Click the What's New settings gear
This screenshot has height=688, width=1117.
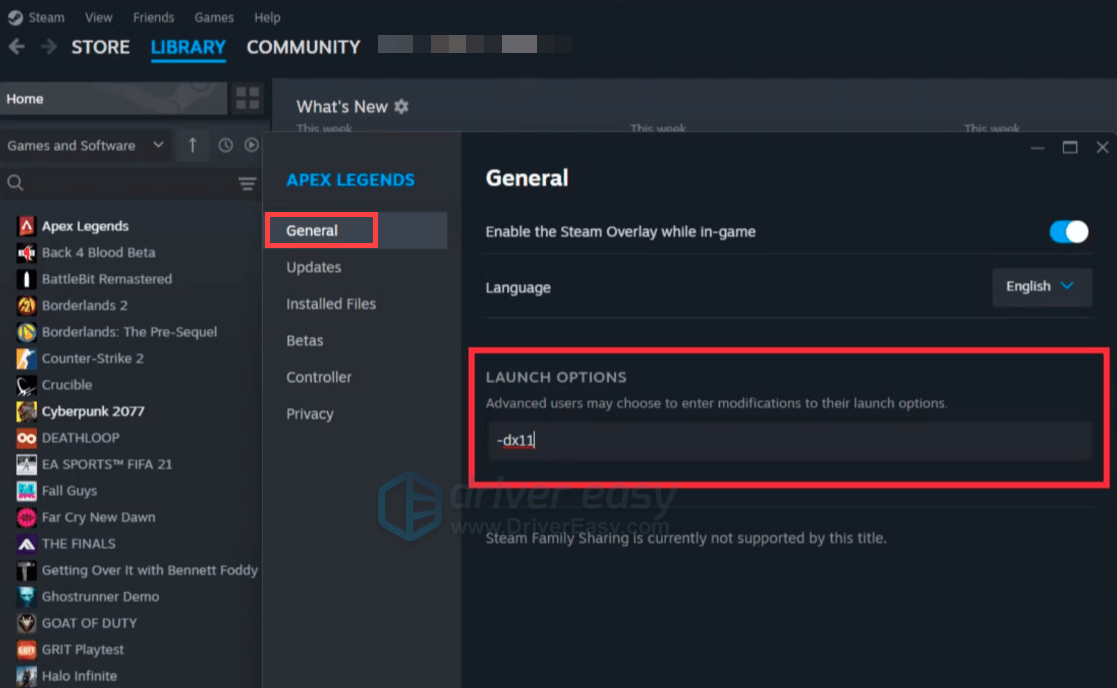(x=402, y=106)
